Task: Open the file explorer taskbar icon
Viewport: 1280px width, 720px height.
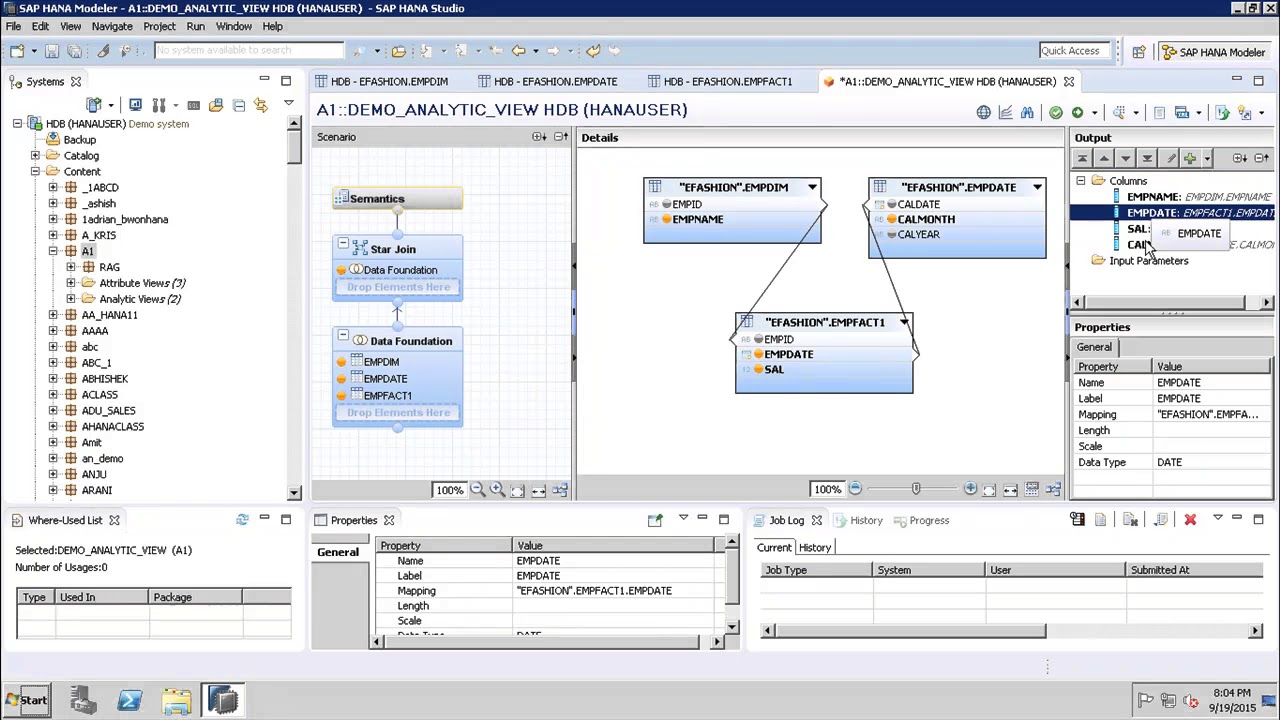Action: pos(176,700)
